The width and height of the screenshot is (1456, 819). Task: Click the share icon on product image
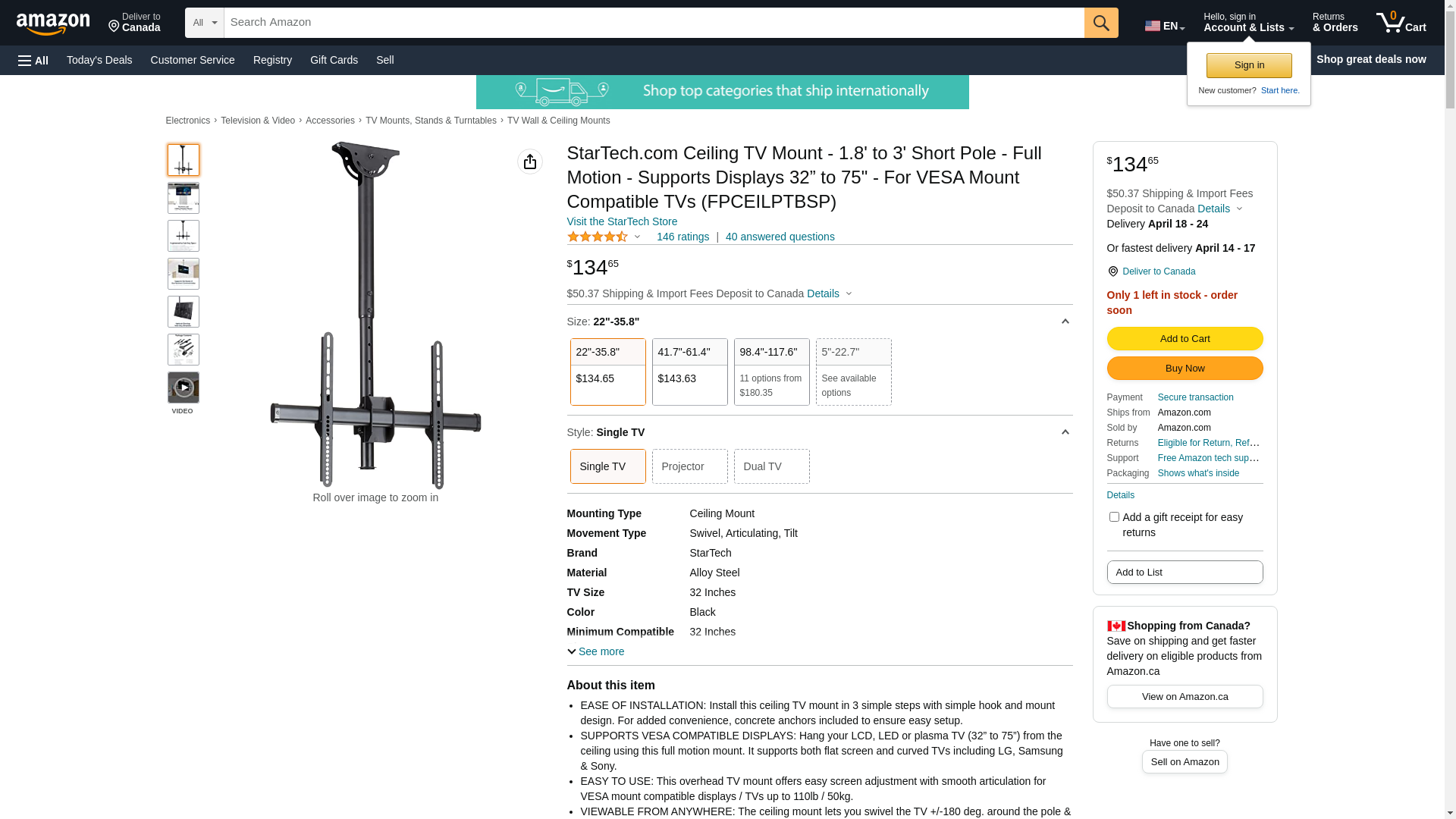pyautogui.click(x=530, y=162)
